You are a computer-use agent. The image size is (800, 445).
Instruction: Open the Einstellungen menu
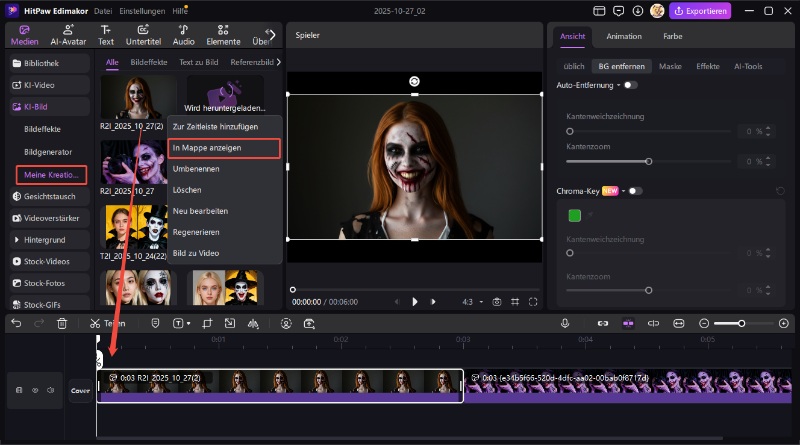point(142,11)
